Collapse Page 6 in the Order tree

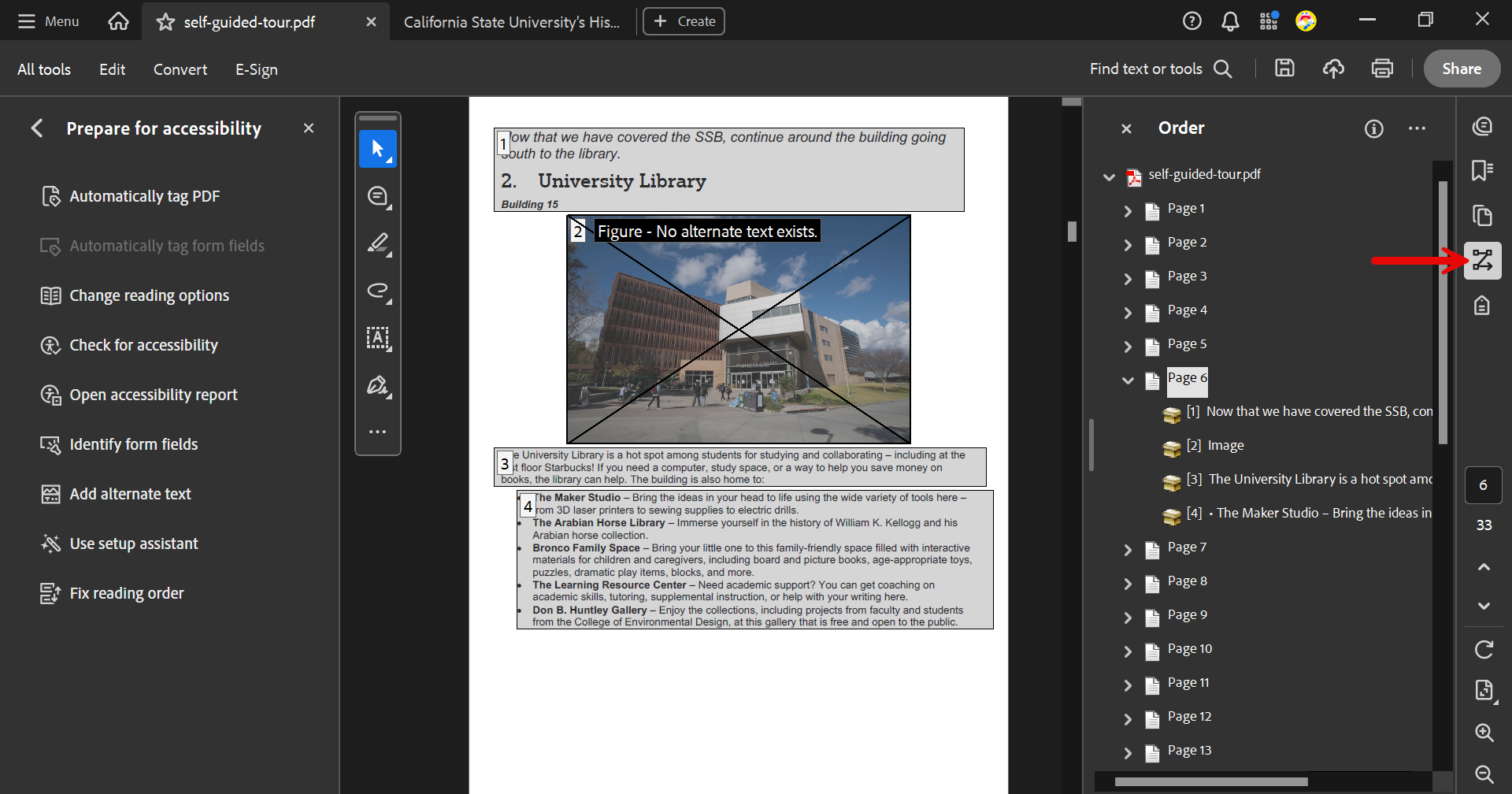pyautogui.click(x=1128, y=380)
